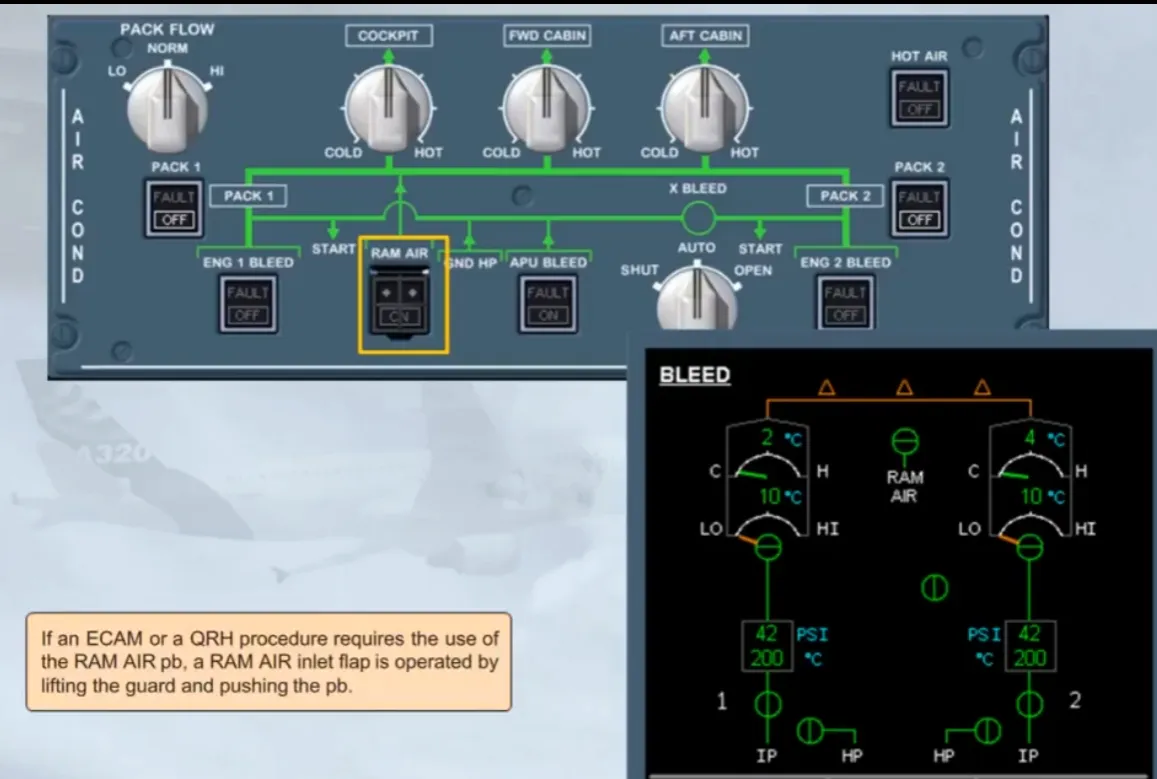Click the PACK 2 flow diagram label
The image size is (1157, 779).
coord(845,195)
